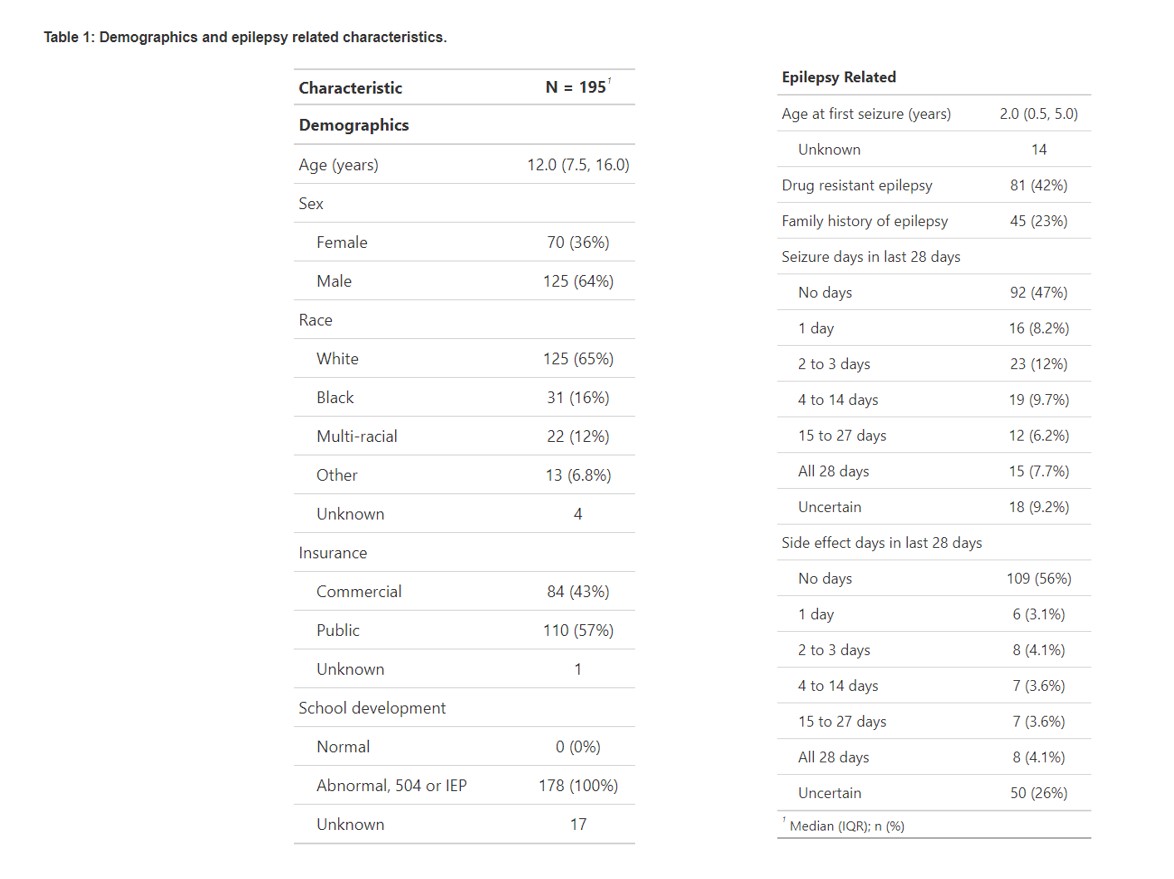Image resolution: width=1174 pixels, height=879 pixels.
Task: Click the "Age at first seizure (years)" label
Action: click(866, 114)
